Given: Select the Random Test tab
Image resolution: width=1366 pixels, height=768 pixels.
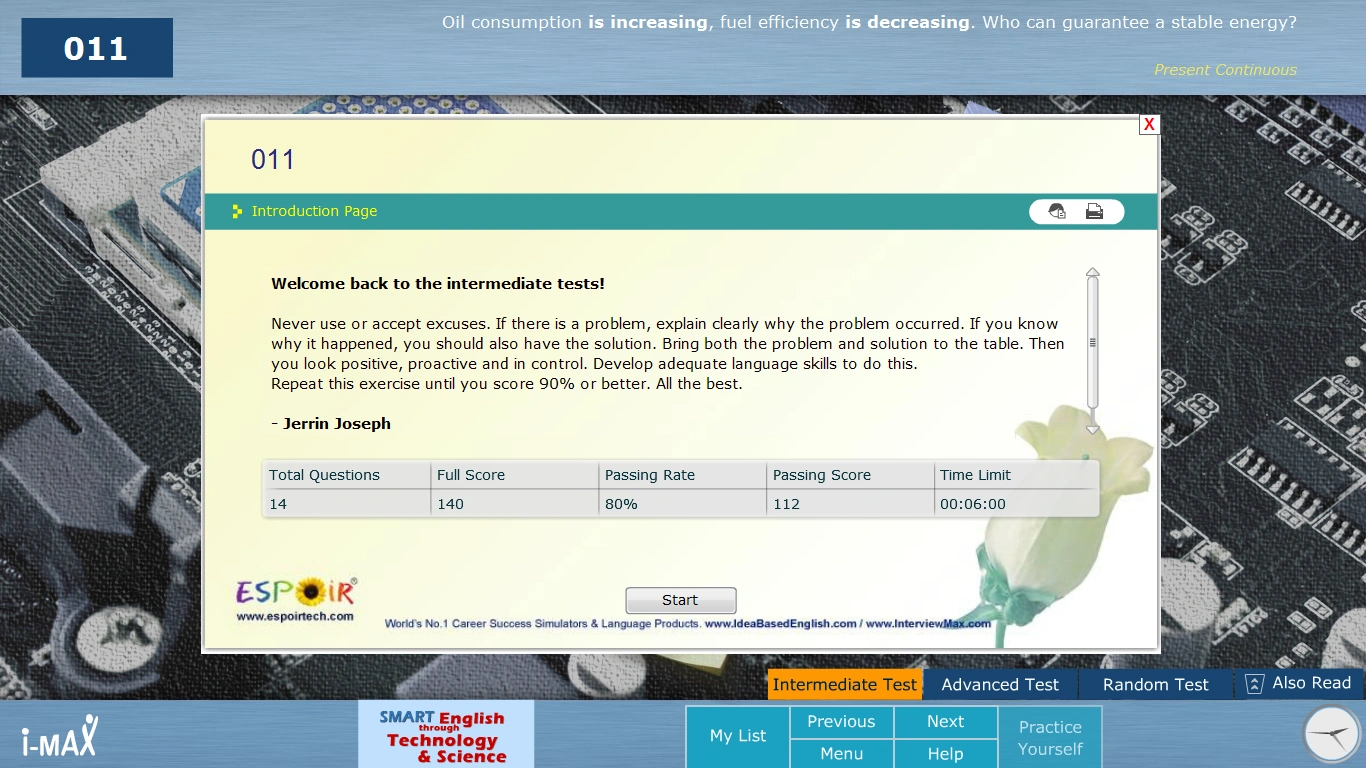Looking at the screenshot, I should [x=1155, y=685].
